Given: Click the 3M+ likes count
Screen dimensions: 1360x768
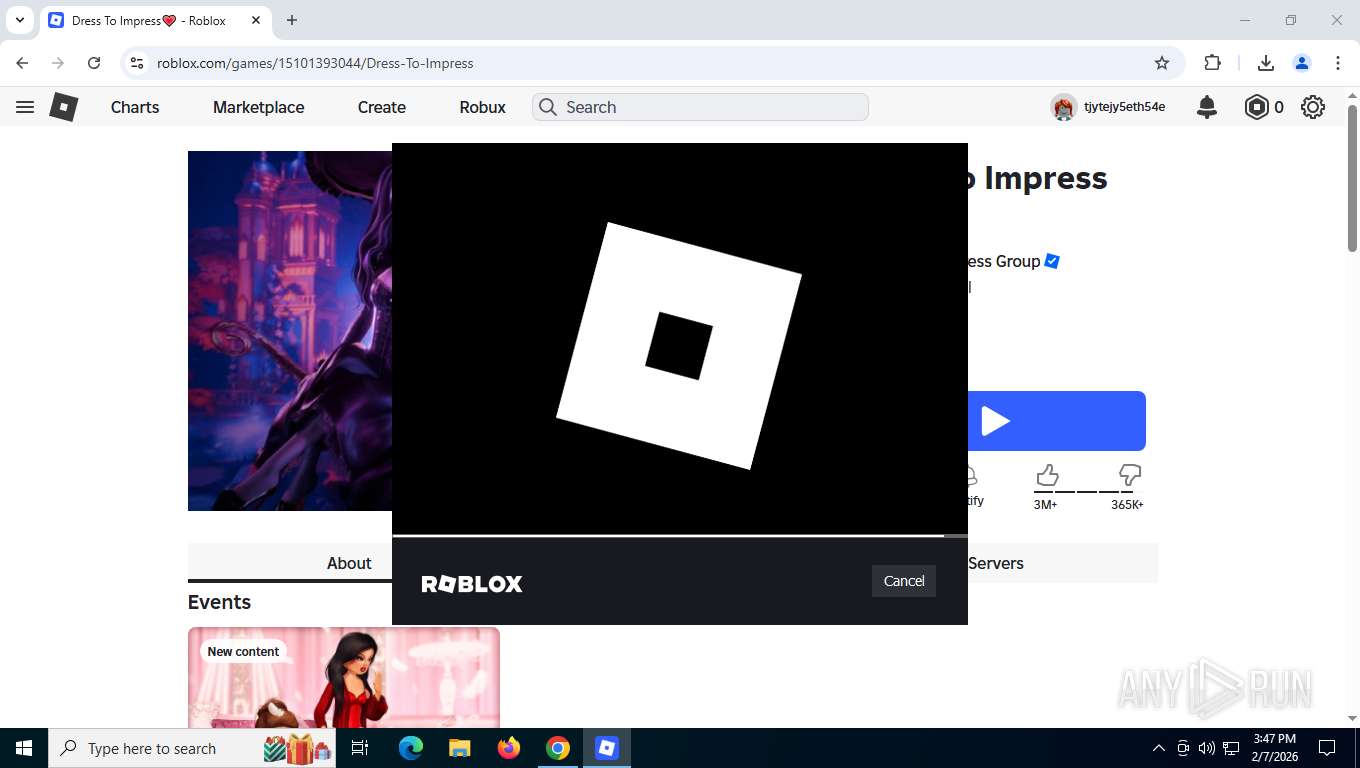Looking at the screenshot, I should 1045,505.
